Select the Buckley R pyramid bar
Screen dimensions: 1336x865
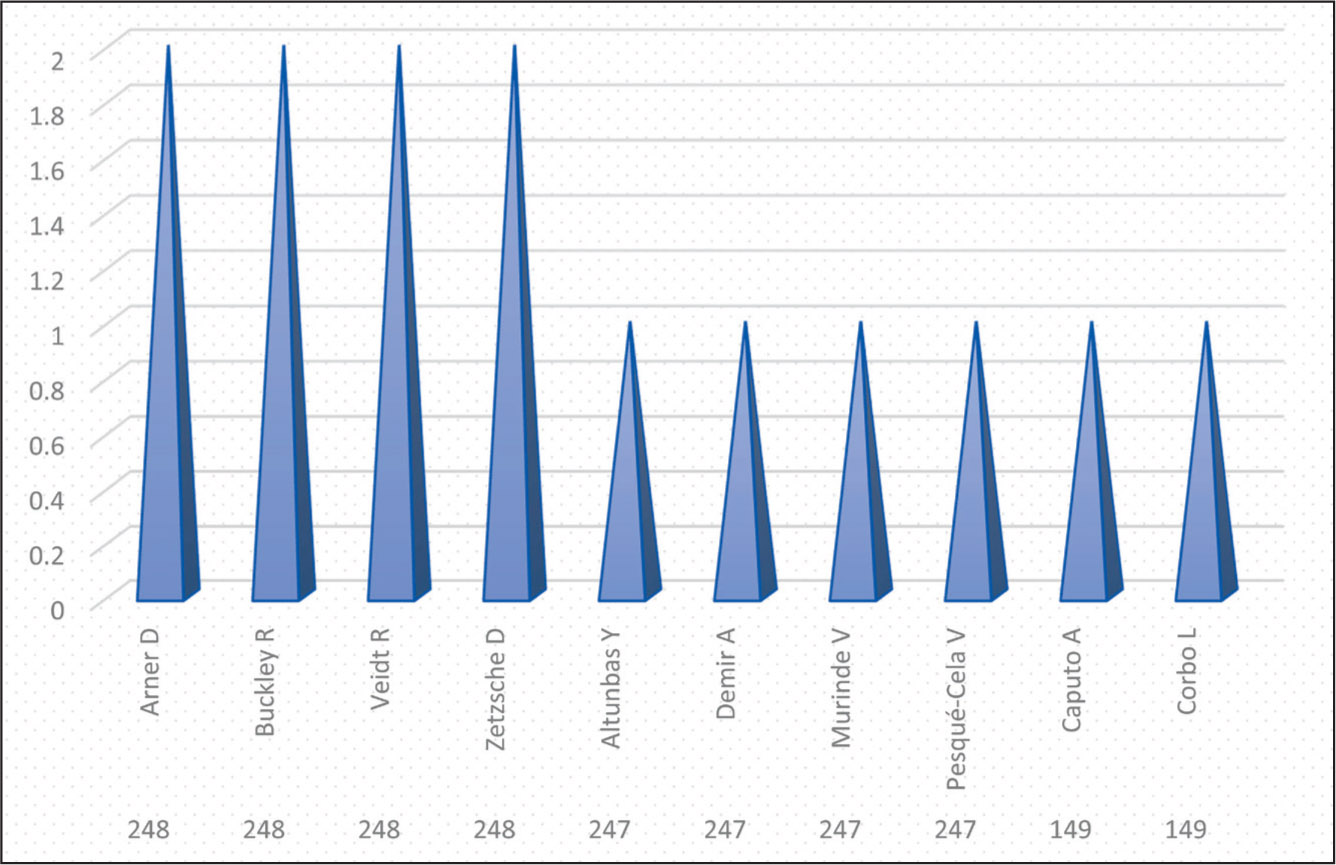pos(284,323)
